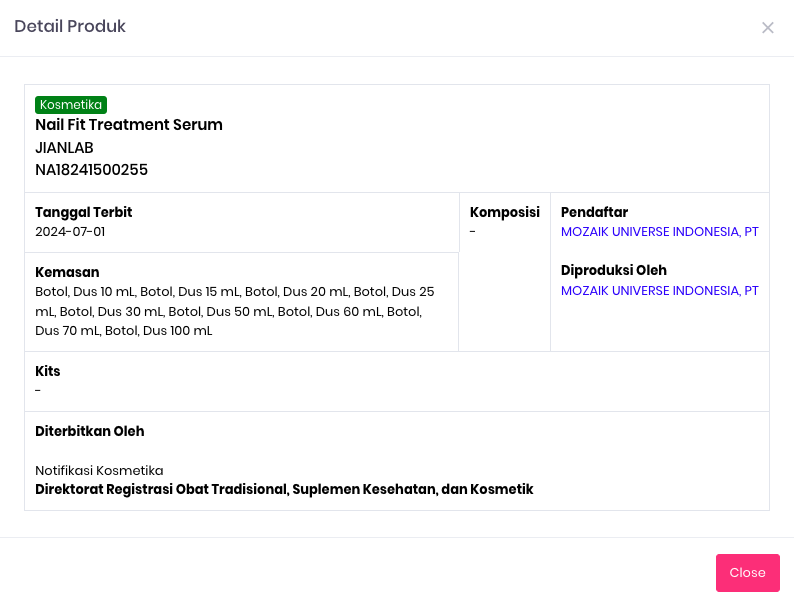The image size is (794, 607).
Task: Close the dialog with the X icon
Action: tap(768, 28)
